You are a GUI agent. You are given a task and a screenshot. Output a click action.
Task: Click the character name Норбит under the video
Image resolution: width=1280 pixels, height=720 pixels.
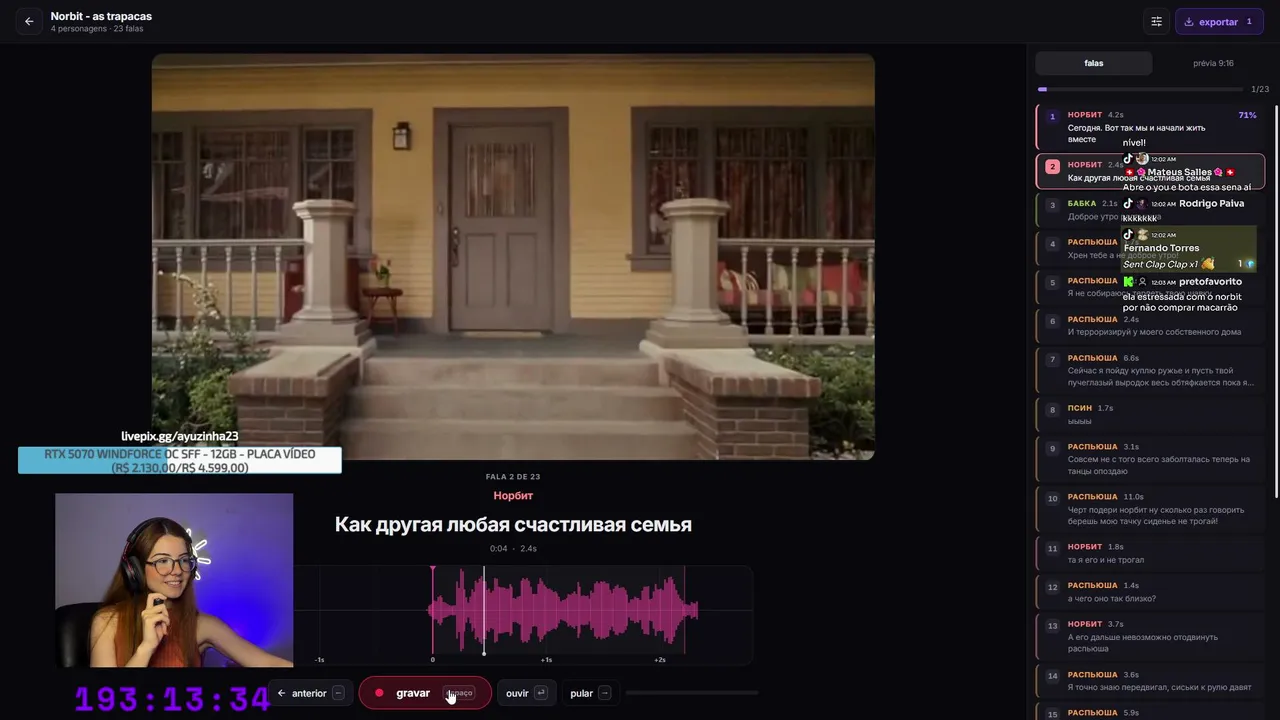(x=513, y=496)
